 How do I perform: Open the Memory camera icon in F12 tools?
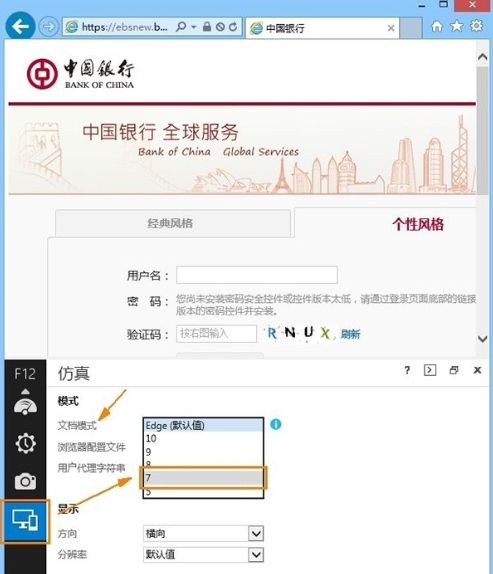[x=25, y=481]
